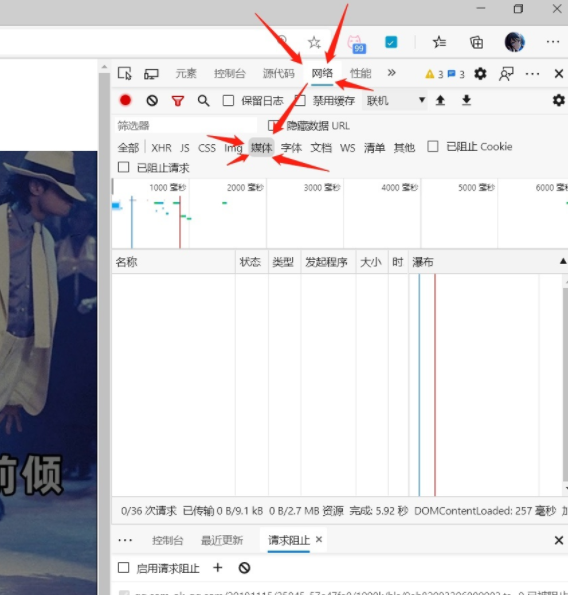
Task: Check the 已阻止请求 checkbox
Action: click(x=123, y=167)
